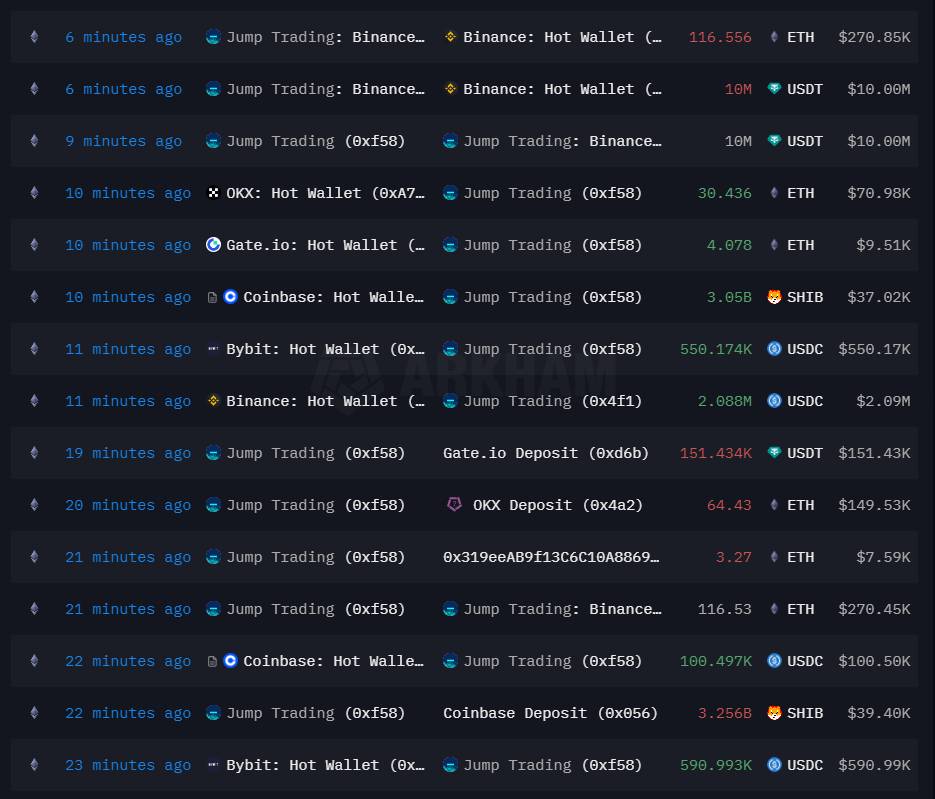The height and width of the screenshot is (799, 935).
Task: Click SHIB token icon in 3.256B row
Action: [x=774, y=713]
